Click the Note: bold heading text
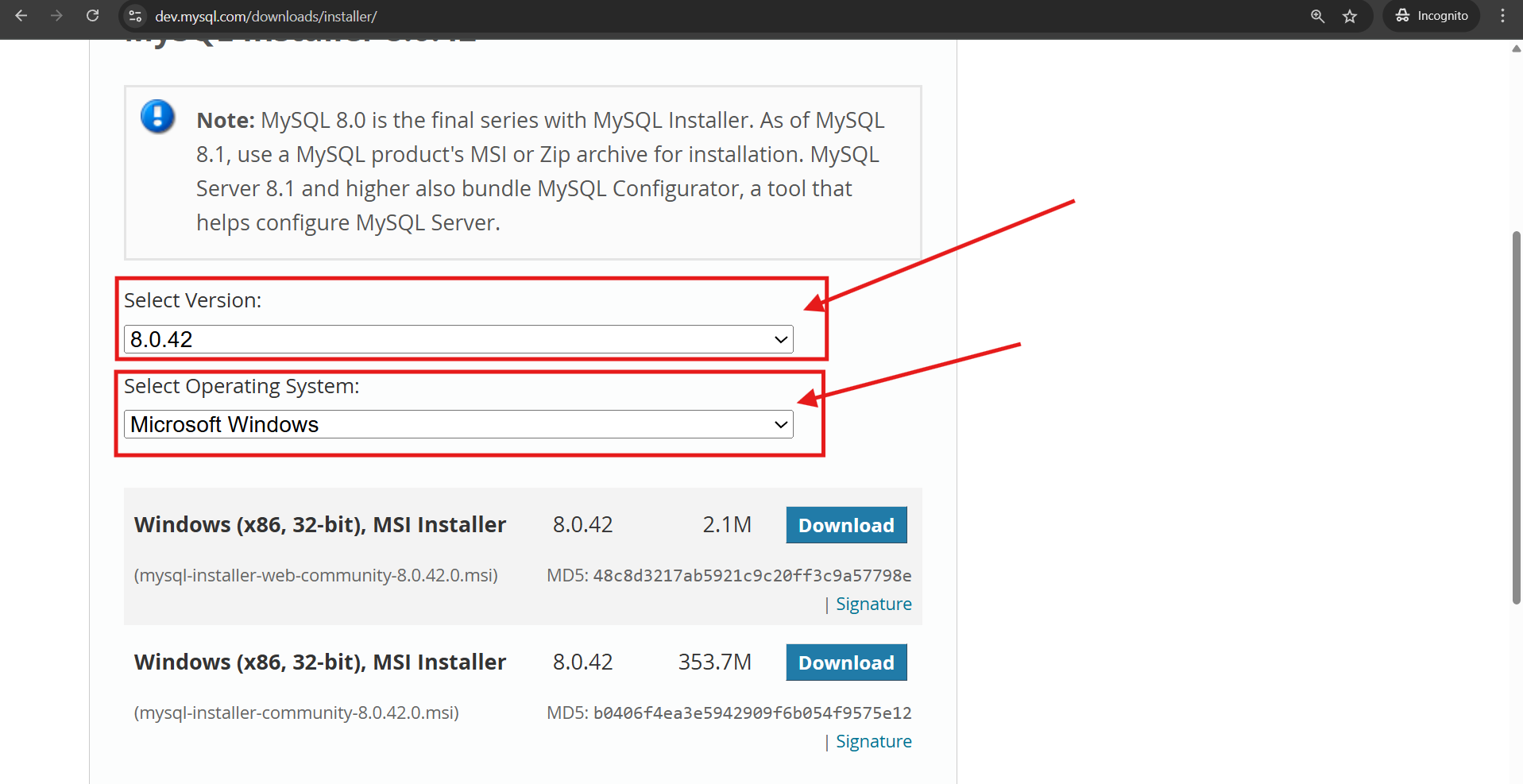The height and width of the screenshot is (784, 1523). (x=226, y=120)
